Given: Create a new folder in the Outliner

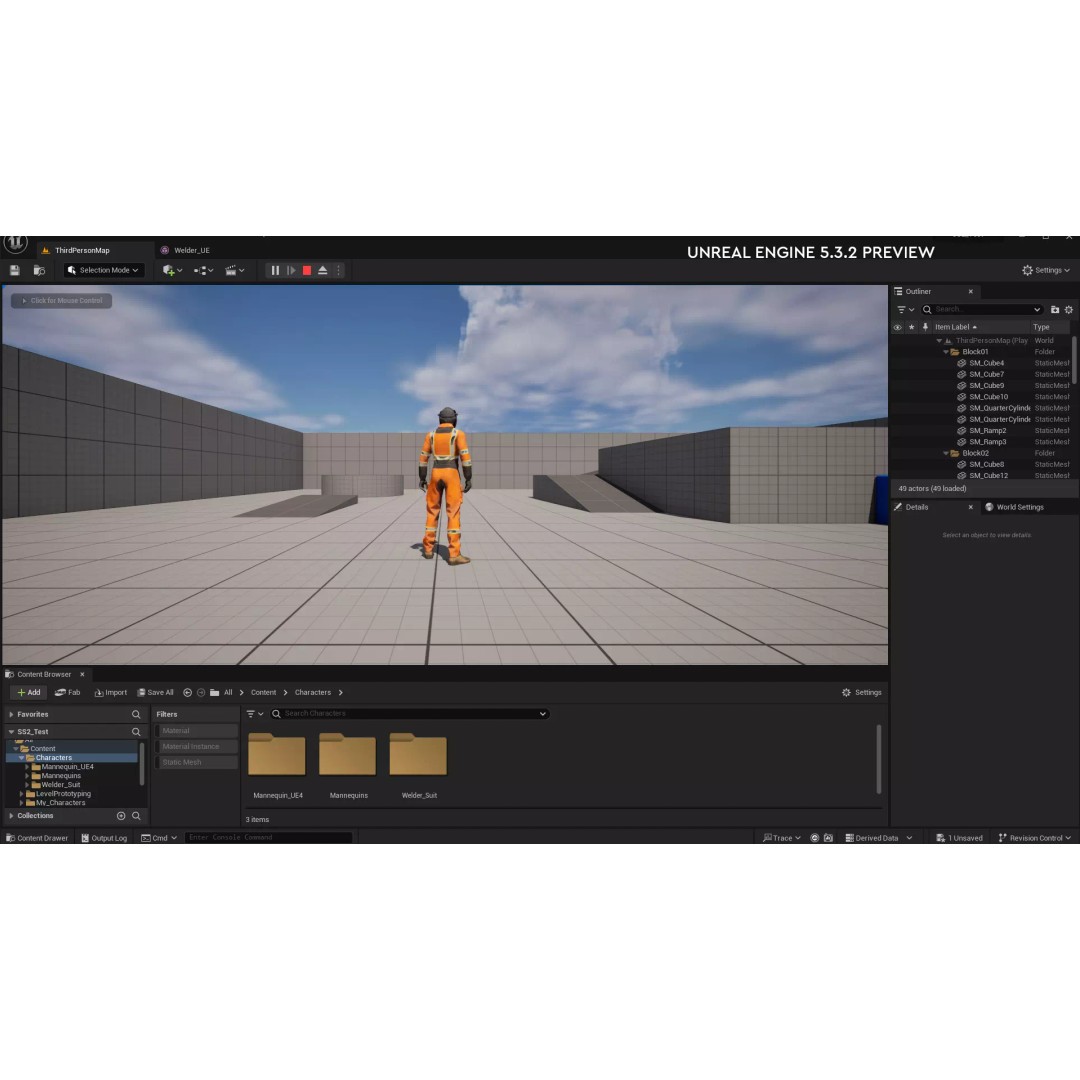Looking at the screenshot, I should [1055, 310].
